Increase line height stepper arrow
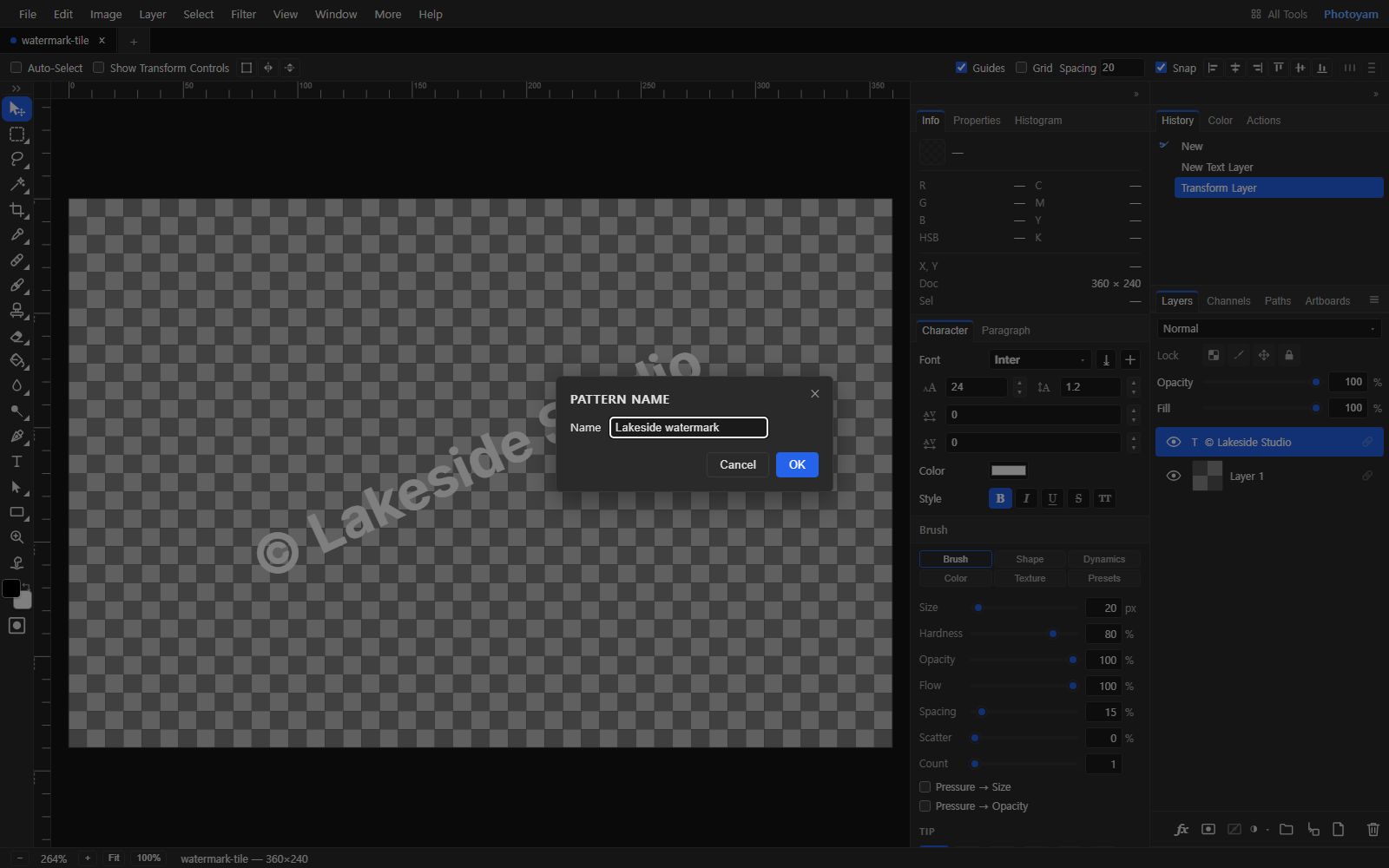 1133,382
